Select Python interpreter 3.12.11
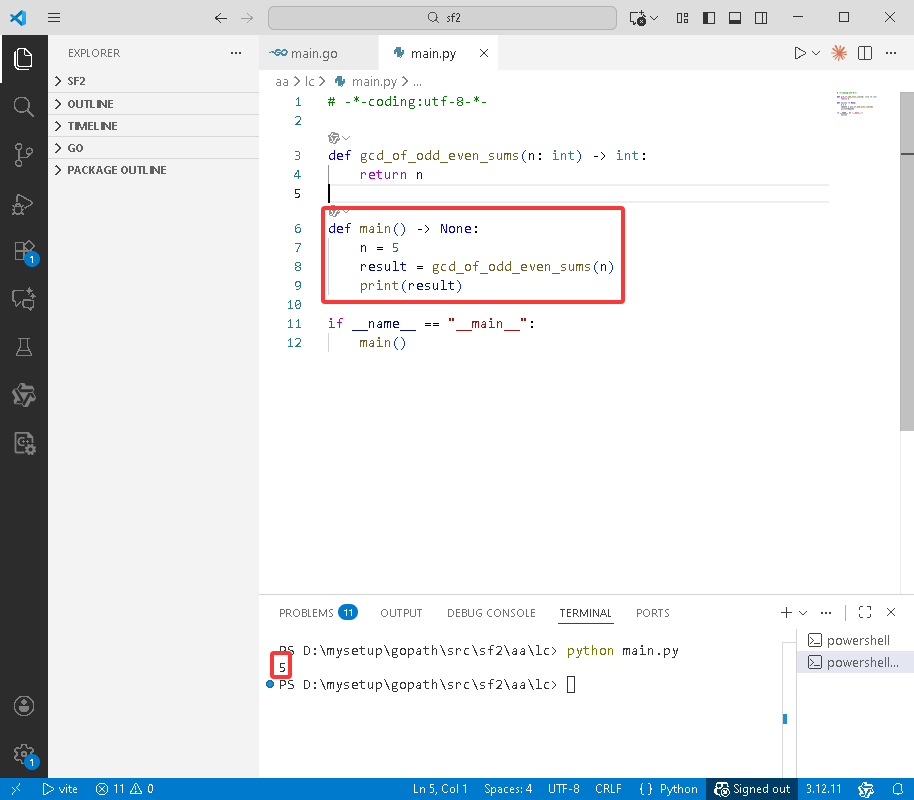The image size is (914, 800). point(824,789)
